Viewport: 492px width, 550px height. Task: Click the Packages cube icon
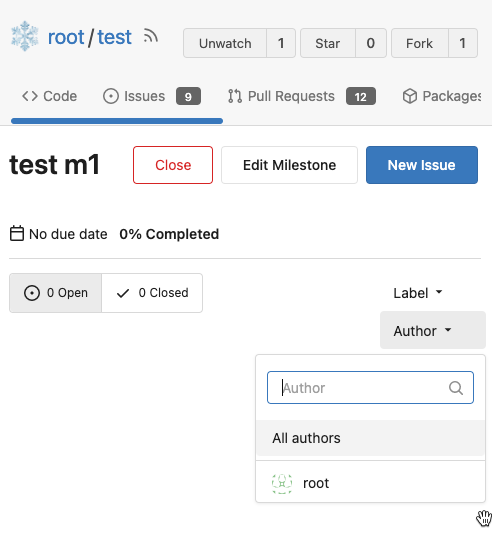point(410,96)
